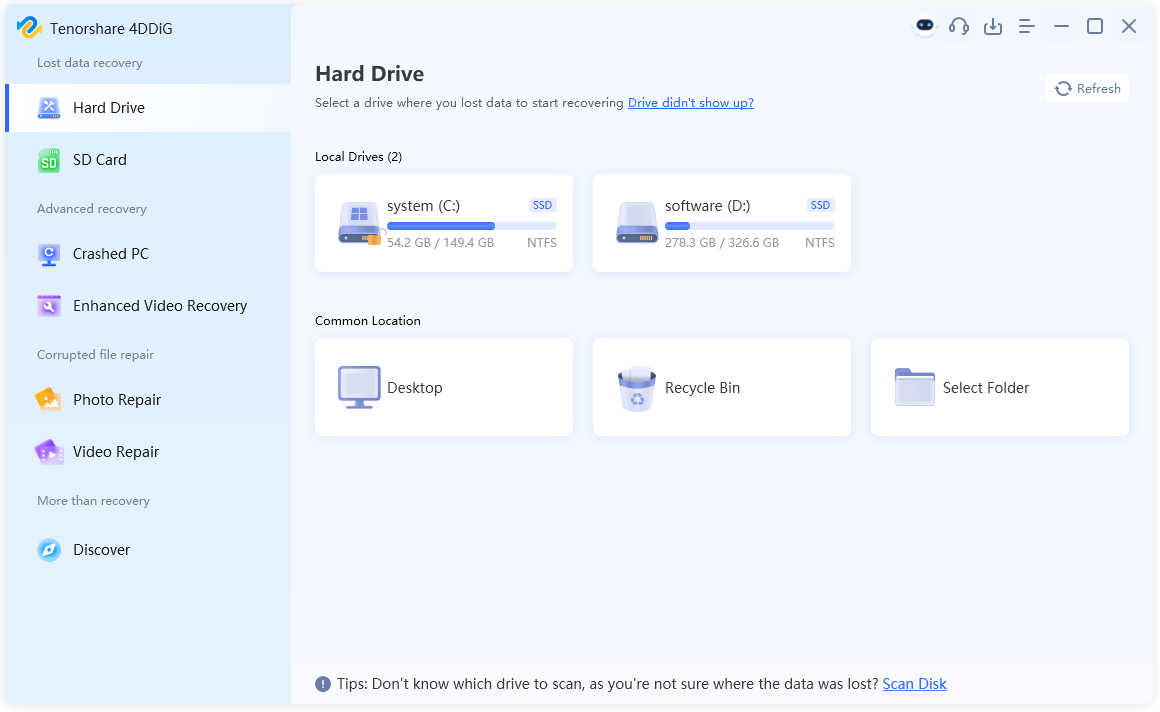This screenshot has height=712, width=1160.
Task: Open the Discover feature
Action: pyautogui.click(x=101, y=549)
